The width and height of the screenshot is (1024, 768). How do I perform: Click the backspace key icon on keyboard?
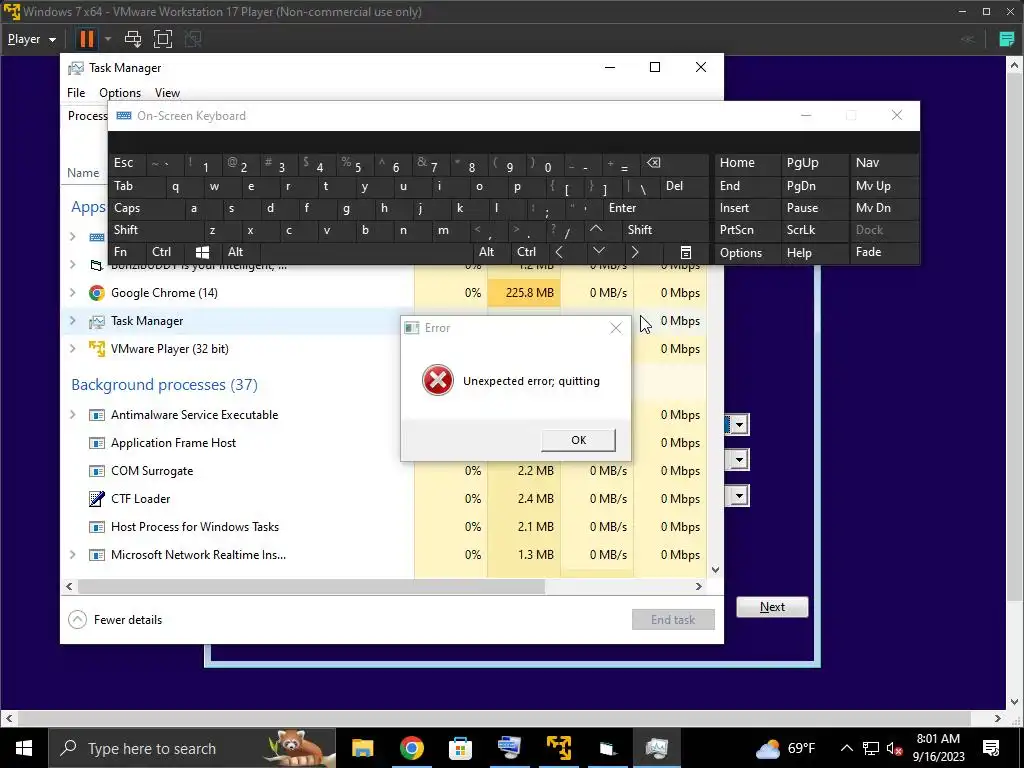tap(653, 163)
